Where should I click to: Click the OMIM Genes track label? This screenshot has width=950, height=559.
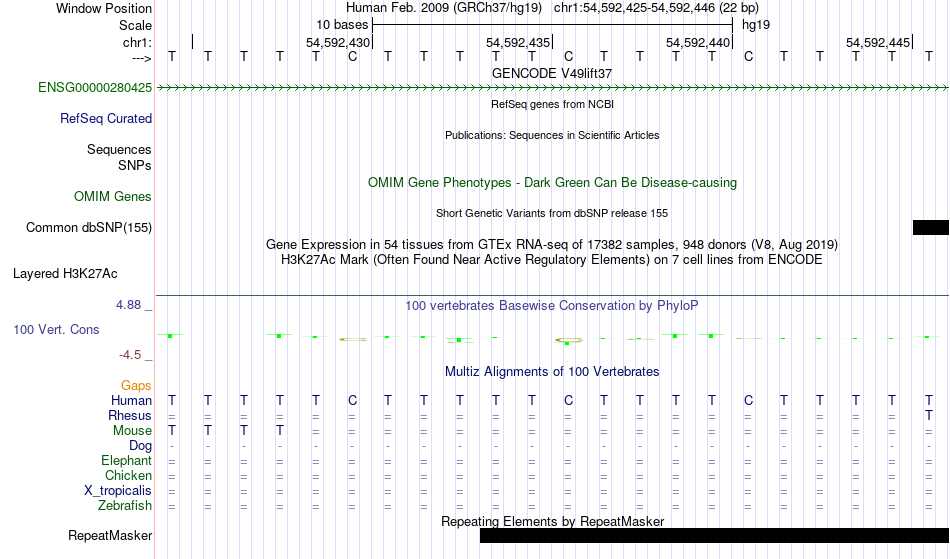click(x=113, y=197)
